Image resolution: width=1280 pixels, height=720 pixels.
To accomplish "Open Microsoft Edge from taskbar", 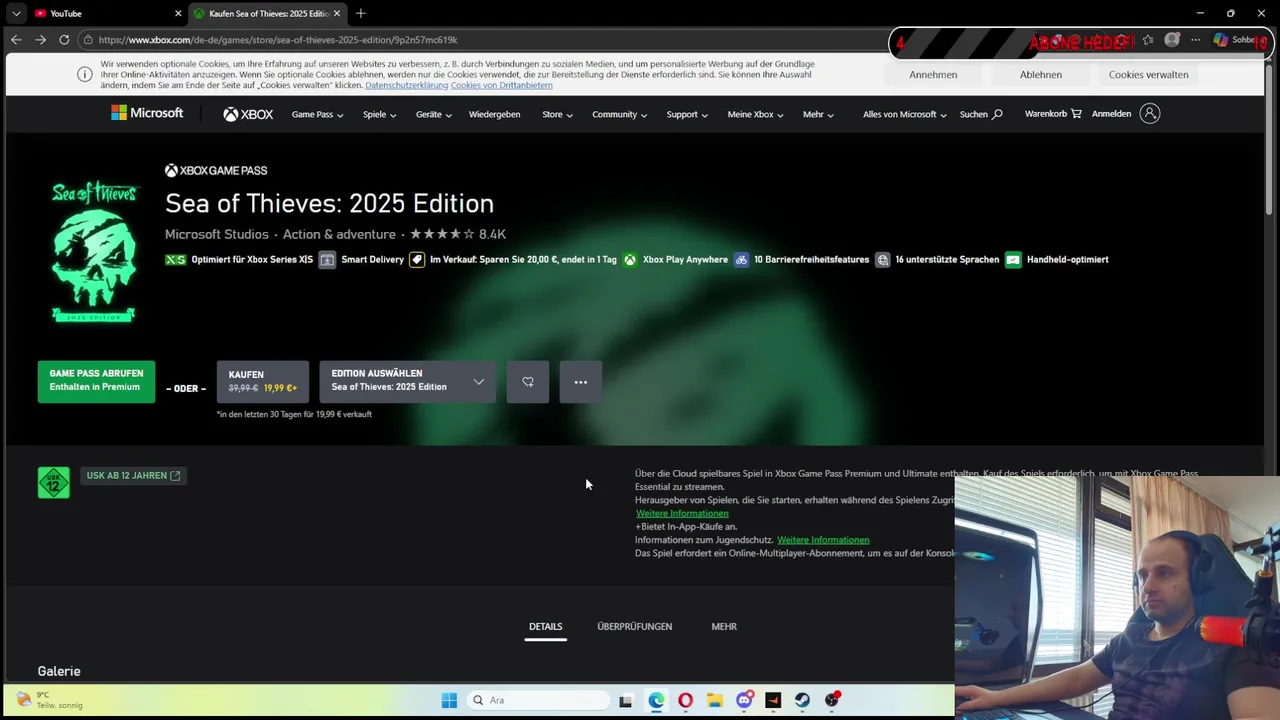I will coord(656,700).
